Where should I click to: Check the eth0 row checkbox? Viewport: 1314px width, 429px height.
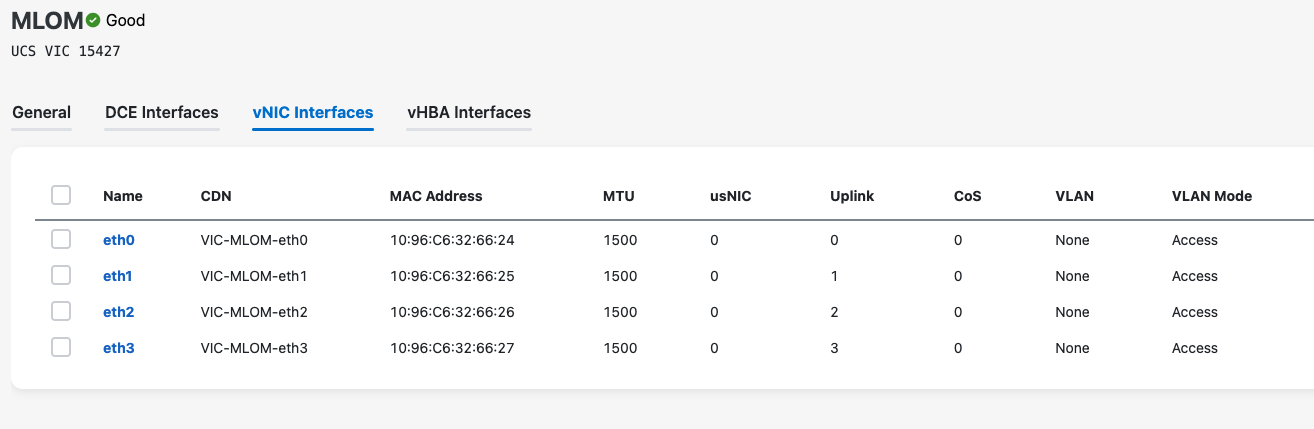coord(61,239)
